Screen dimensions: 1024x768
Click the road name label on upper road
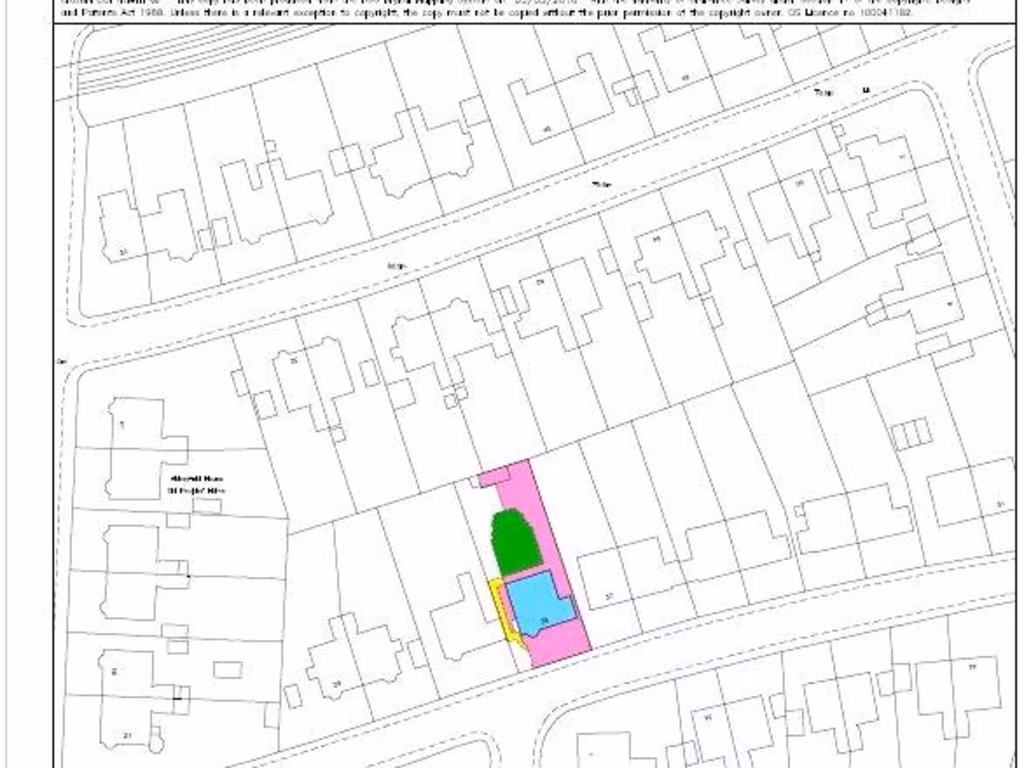[600, 185]
